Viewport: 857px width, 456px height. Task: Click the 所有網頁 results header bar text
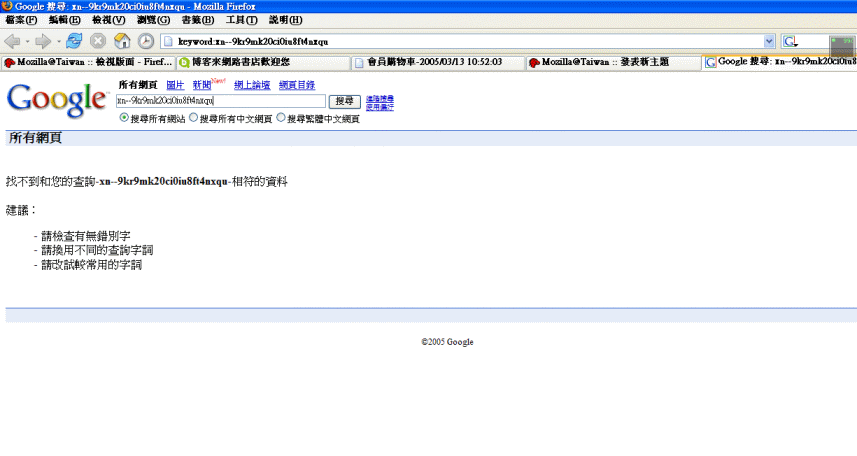(35, 138)
